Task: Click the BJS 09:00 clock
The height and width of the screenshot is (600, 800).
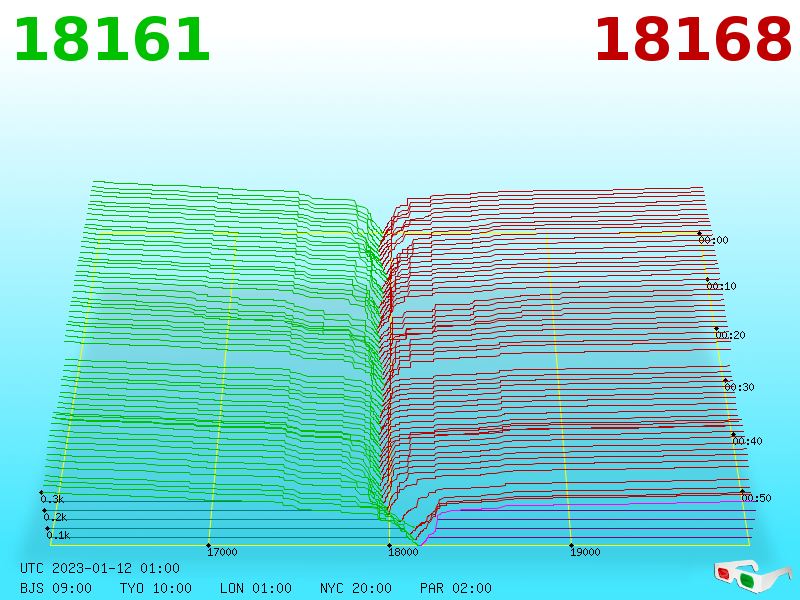Action: [56, 588]
